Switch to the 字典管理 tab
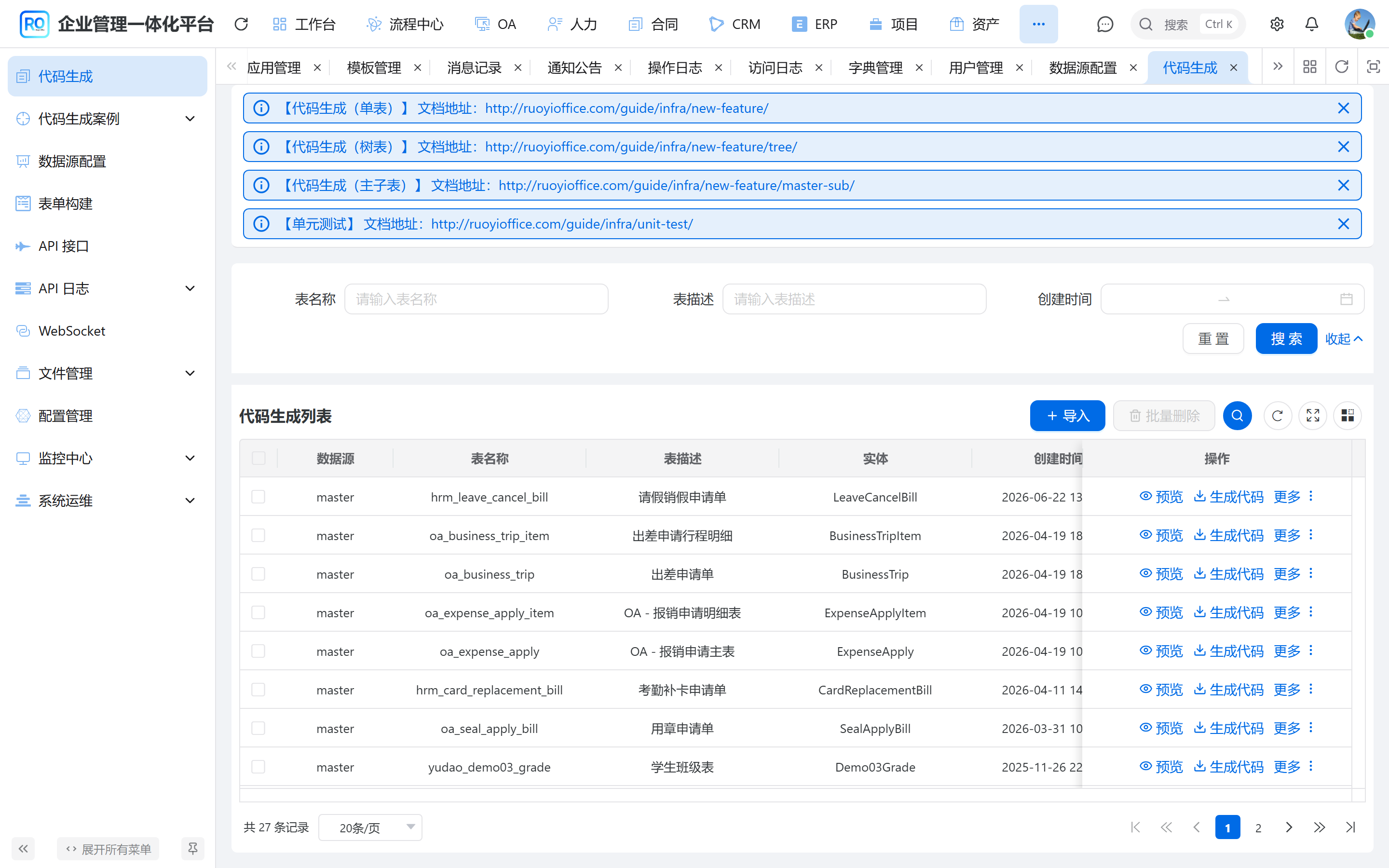 [875, 68]
